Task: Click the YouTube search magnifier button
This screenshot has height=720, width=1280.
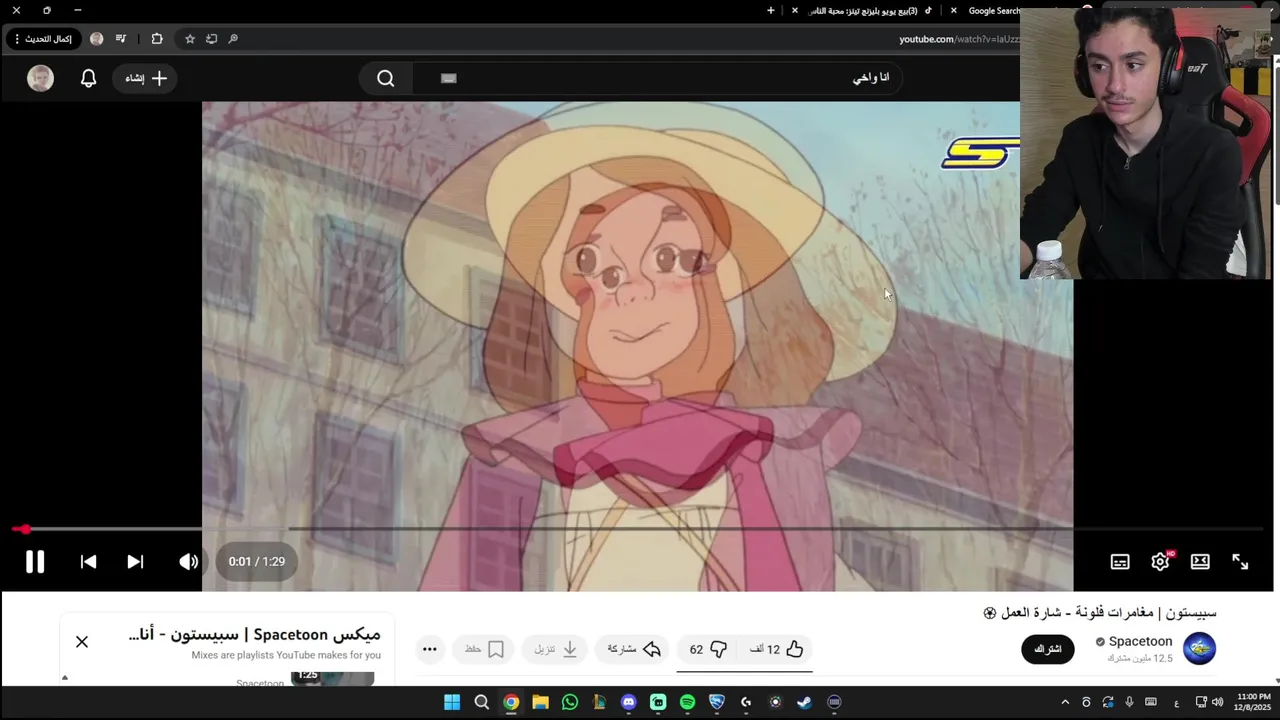Action: point(386,78)
